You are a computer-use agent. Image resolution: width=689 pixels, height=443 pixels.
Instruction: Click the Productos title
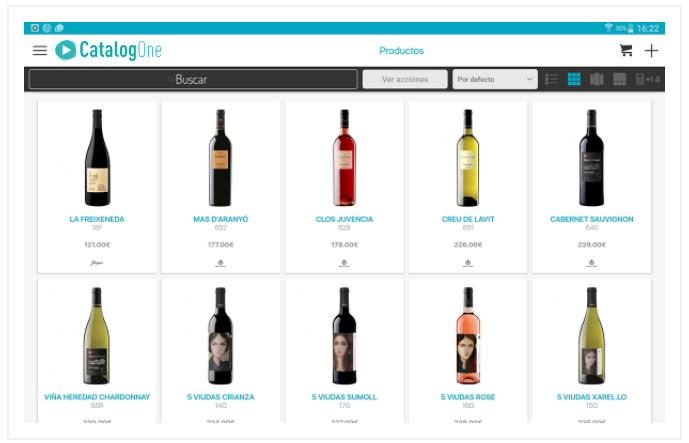coord(402,51)
